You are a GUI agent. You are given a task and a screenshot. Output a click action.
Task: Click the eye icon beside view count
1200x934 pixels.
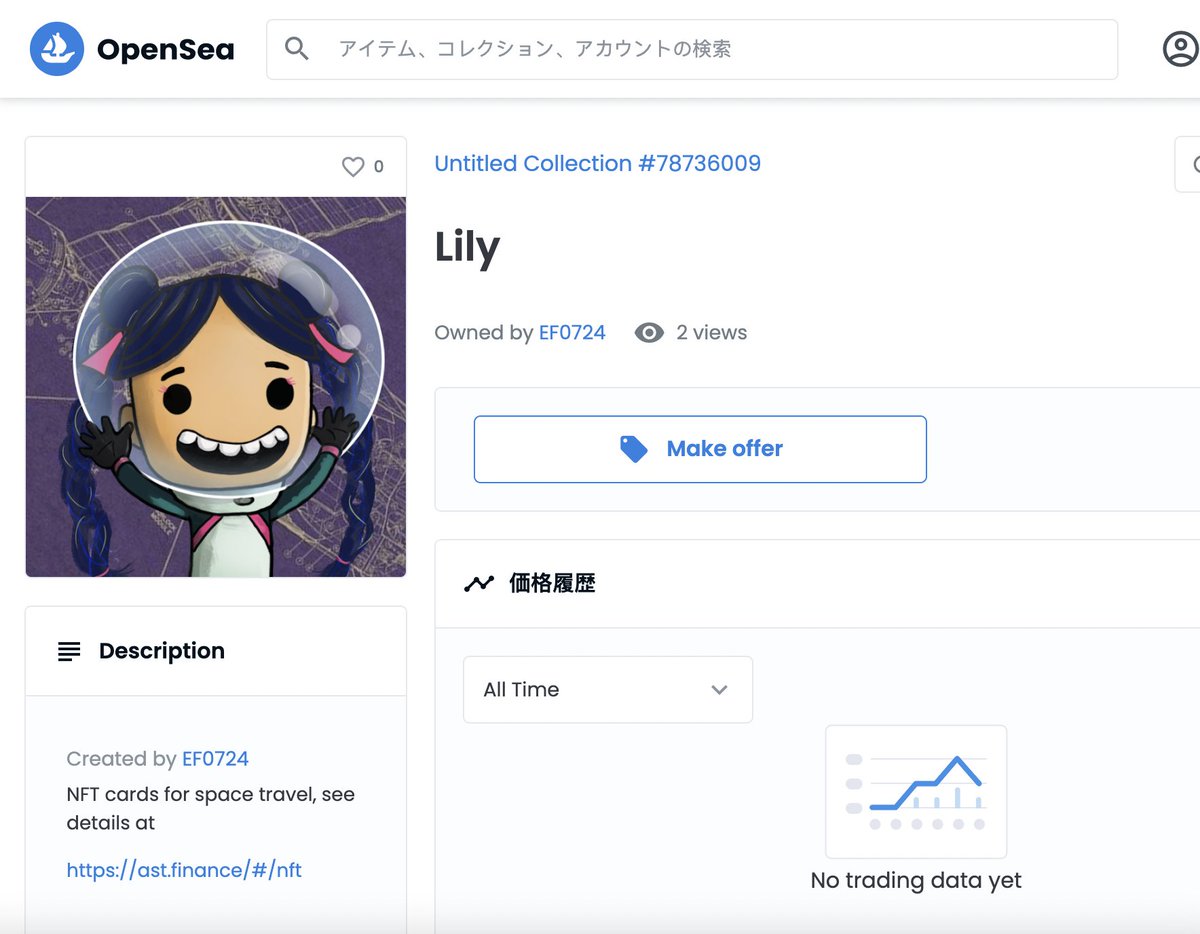click(x=648, y=332)
